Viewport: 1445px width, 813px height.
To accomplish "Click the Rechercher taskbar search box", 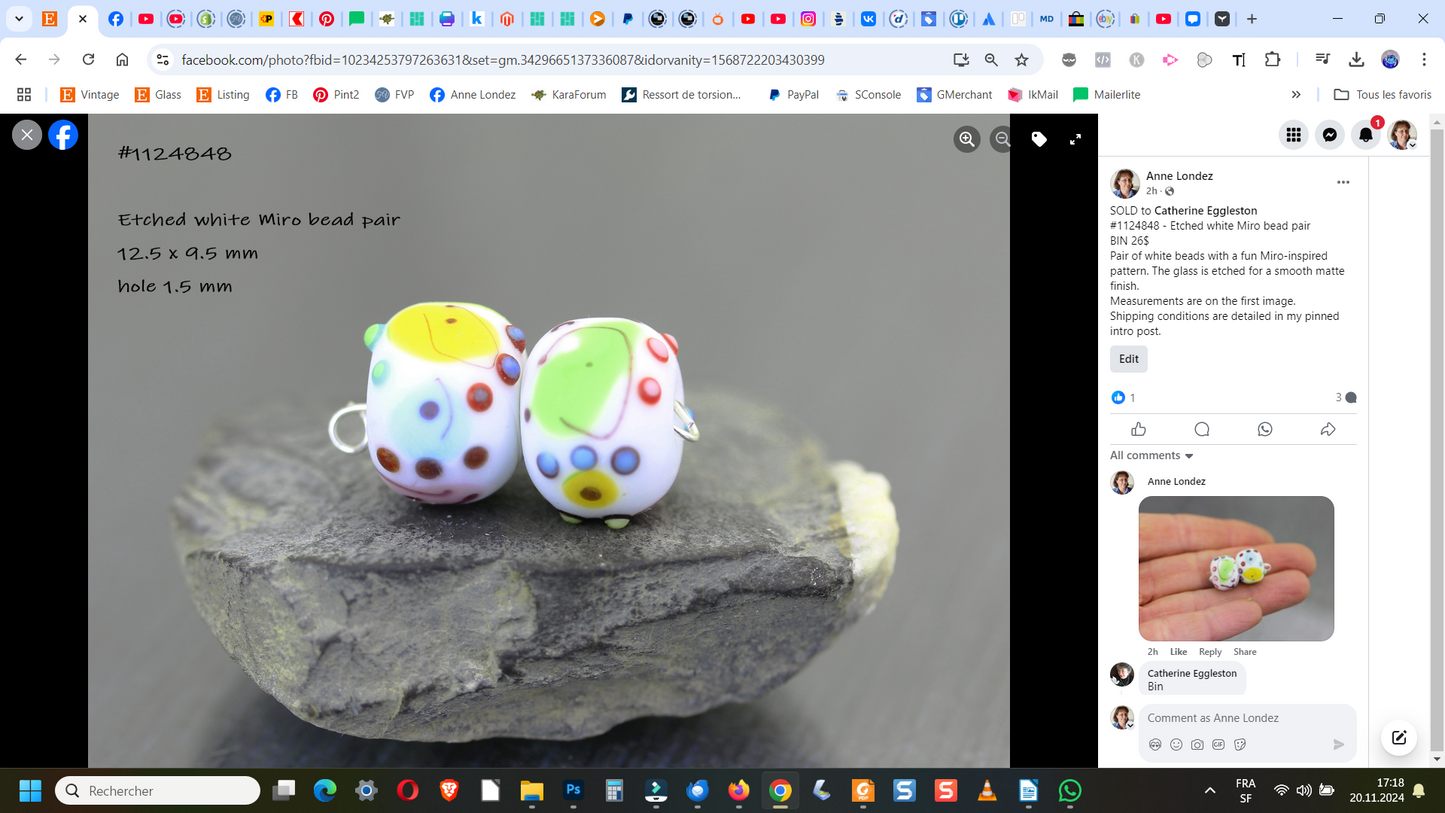I will click(x=158, y=791).
